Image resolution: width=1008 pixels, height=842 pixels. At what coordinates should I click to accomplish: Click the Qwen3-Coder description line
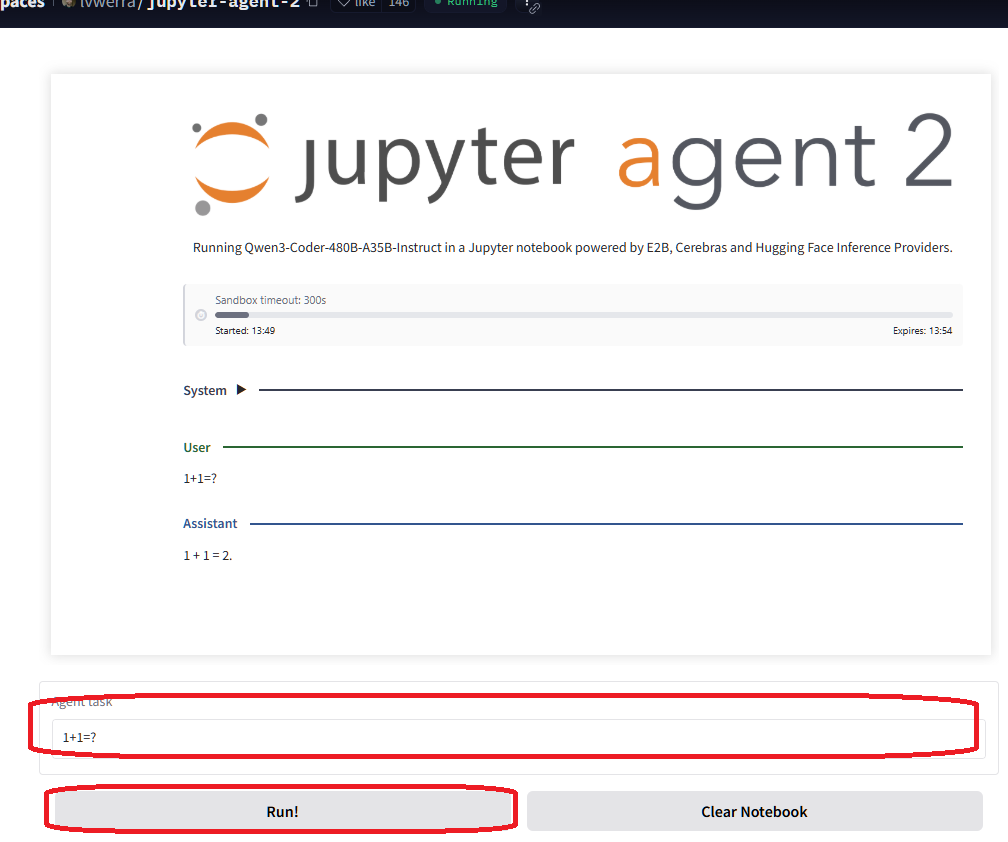tap(572, 247)
